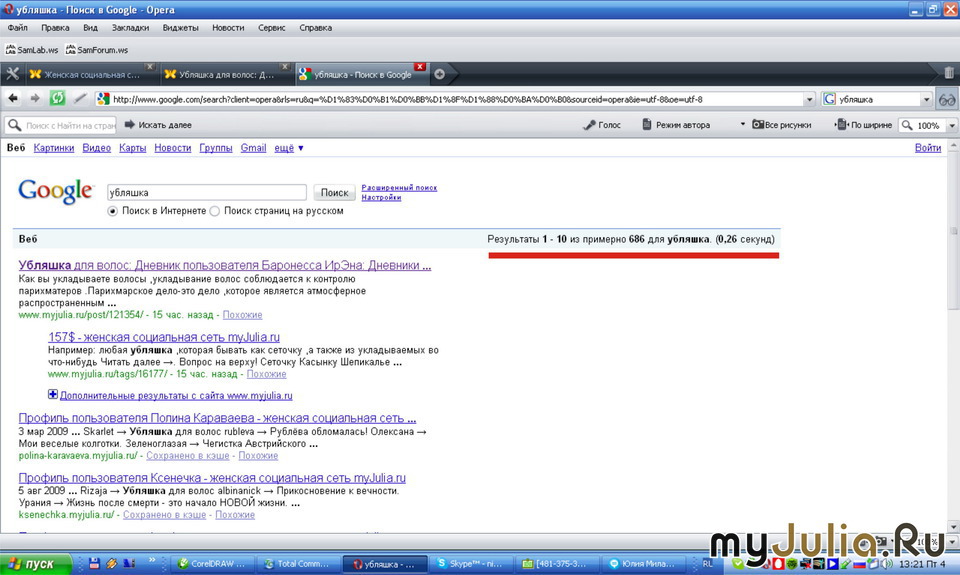The width and height of the screenshot is (960, 575).
Task: Open result Профиль пользователя Полина Караваева
Action: click(217, 418)
